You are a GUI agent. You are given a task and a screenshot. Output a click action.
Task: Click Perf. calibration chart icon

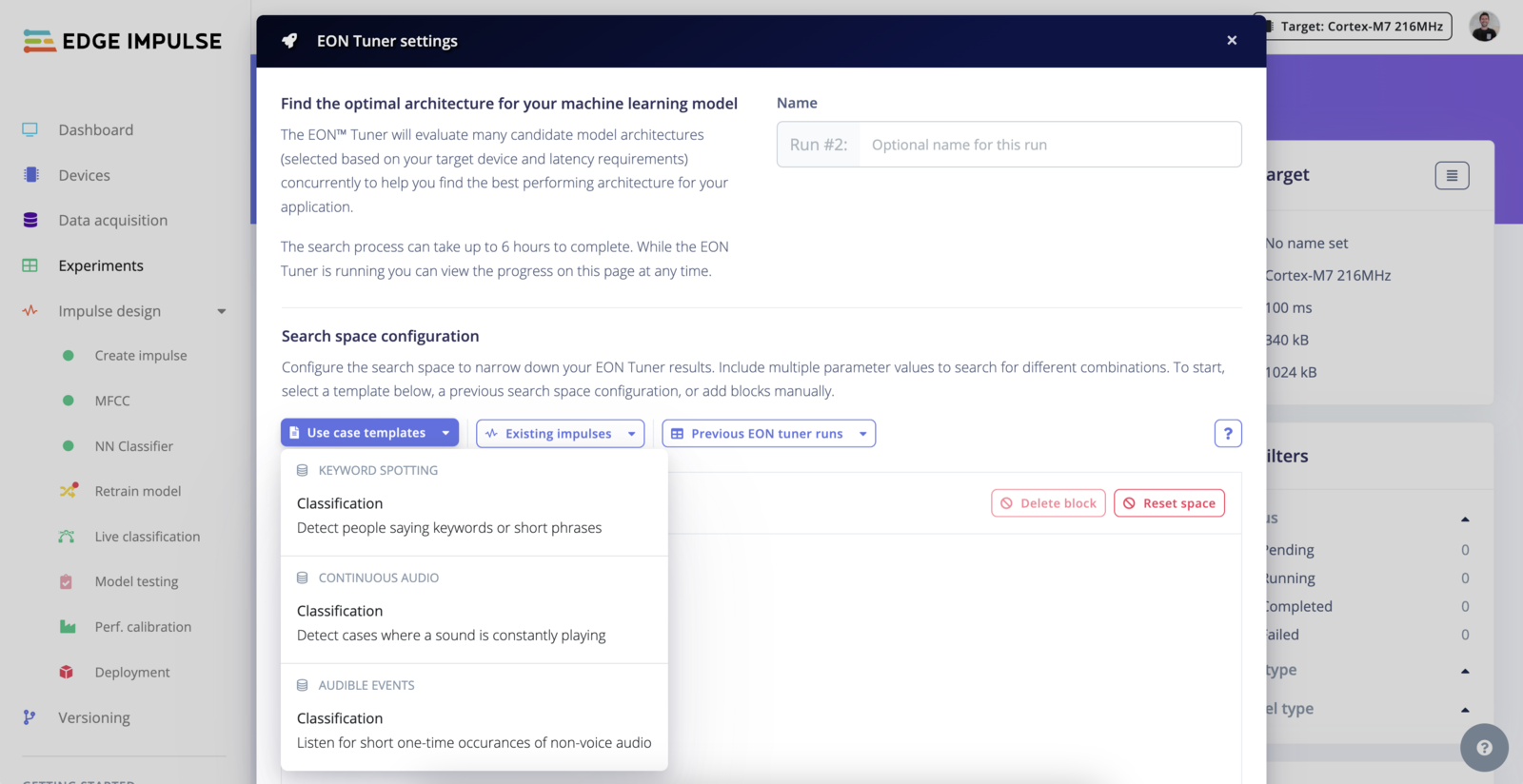click(x=68, y=627)
